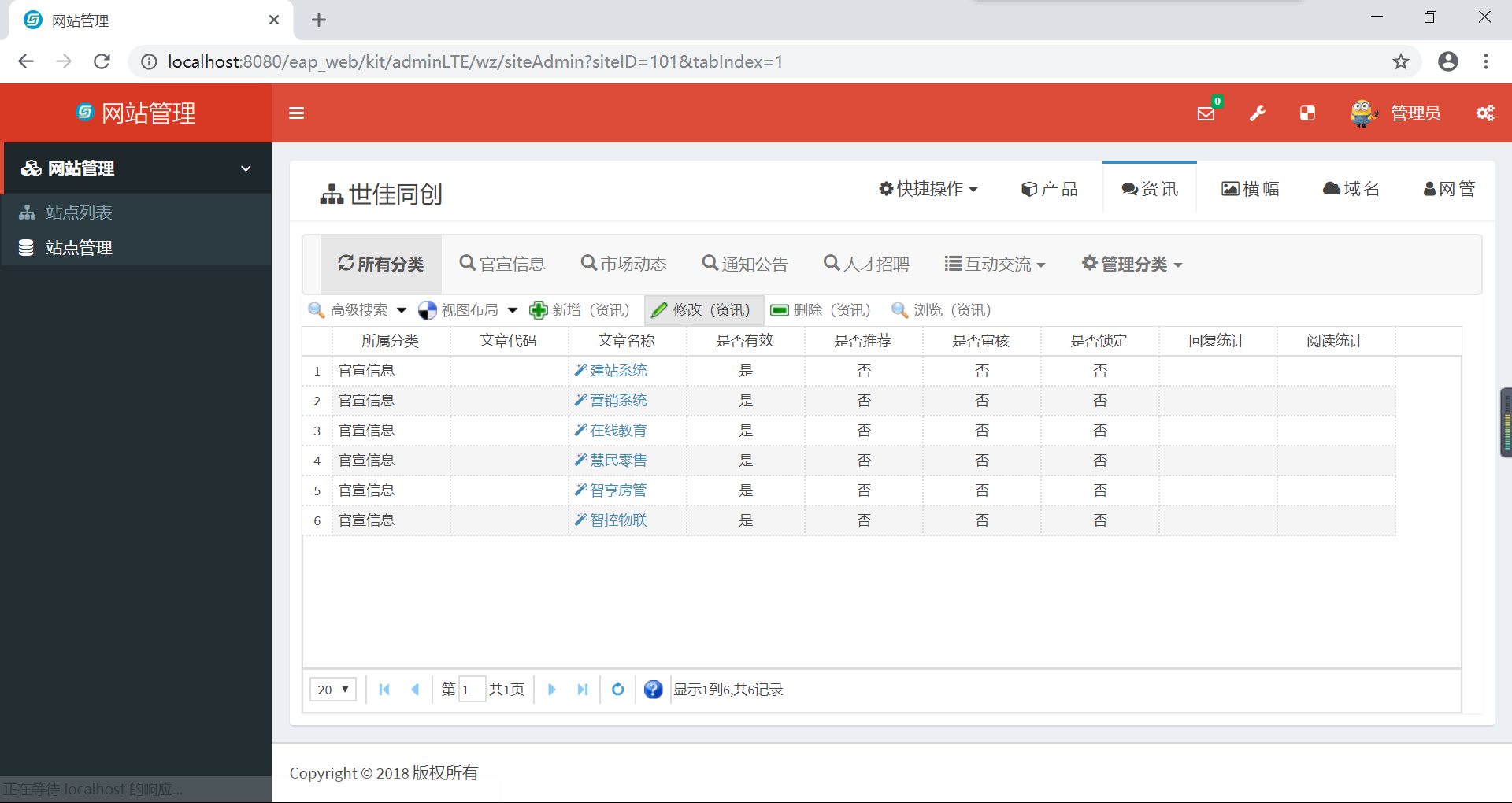Collapse the 网站管理 sidebar section

(245, 168)
